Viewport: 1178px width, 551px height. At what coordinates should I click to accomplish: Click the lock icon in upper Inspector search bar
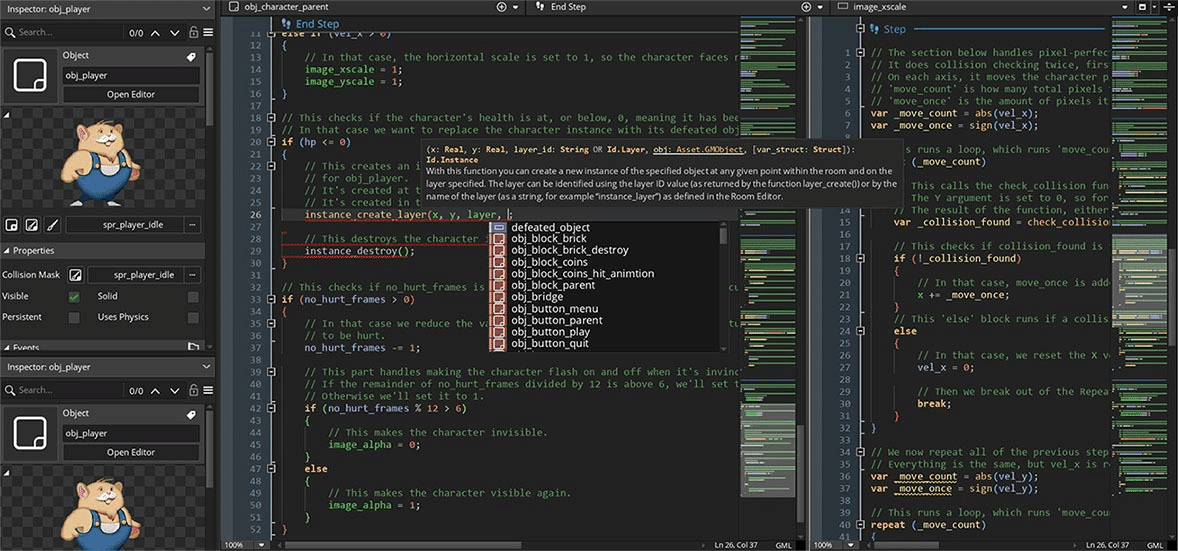(193, 32)
